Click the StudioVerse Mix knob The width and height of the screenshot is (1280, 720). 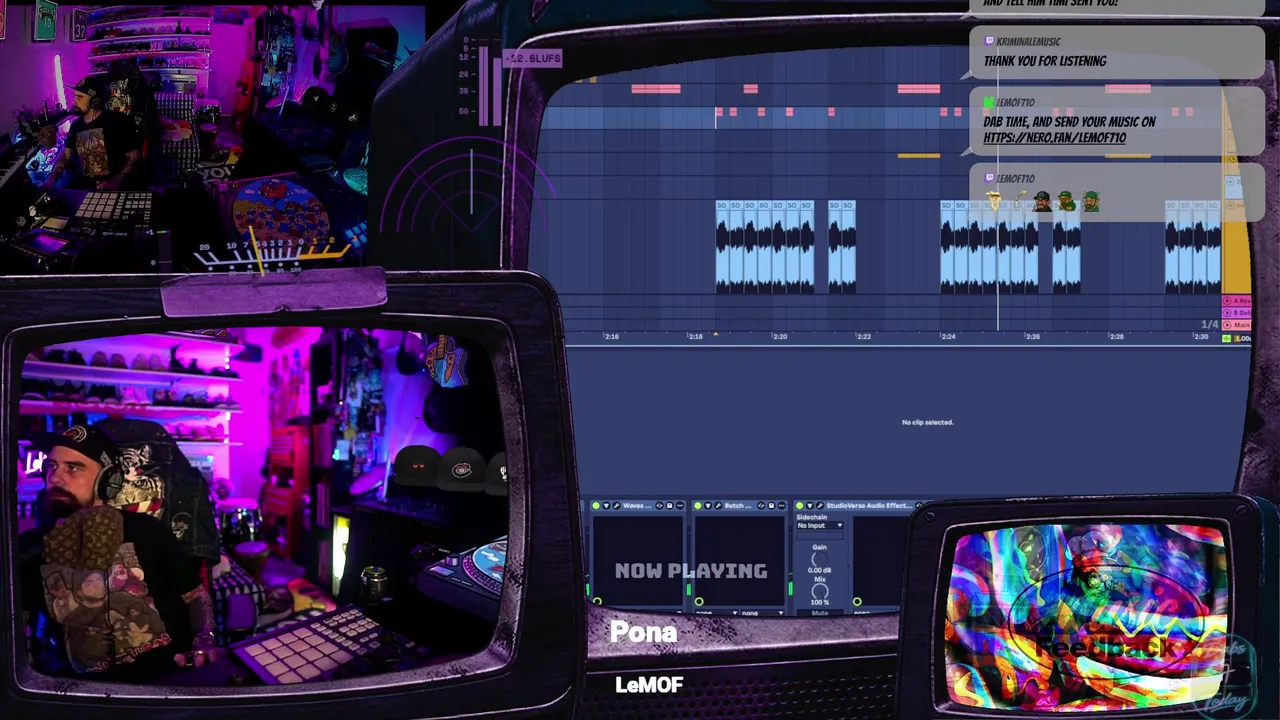[x=820, y=591]
